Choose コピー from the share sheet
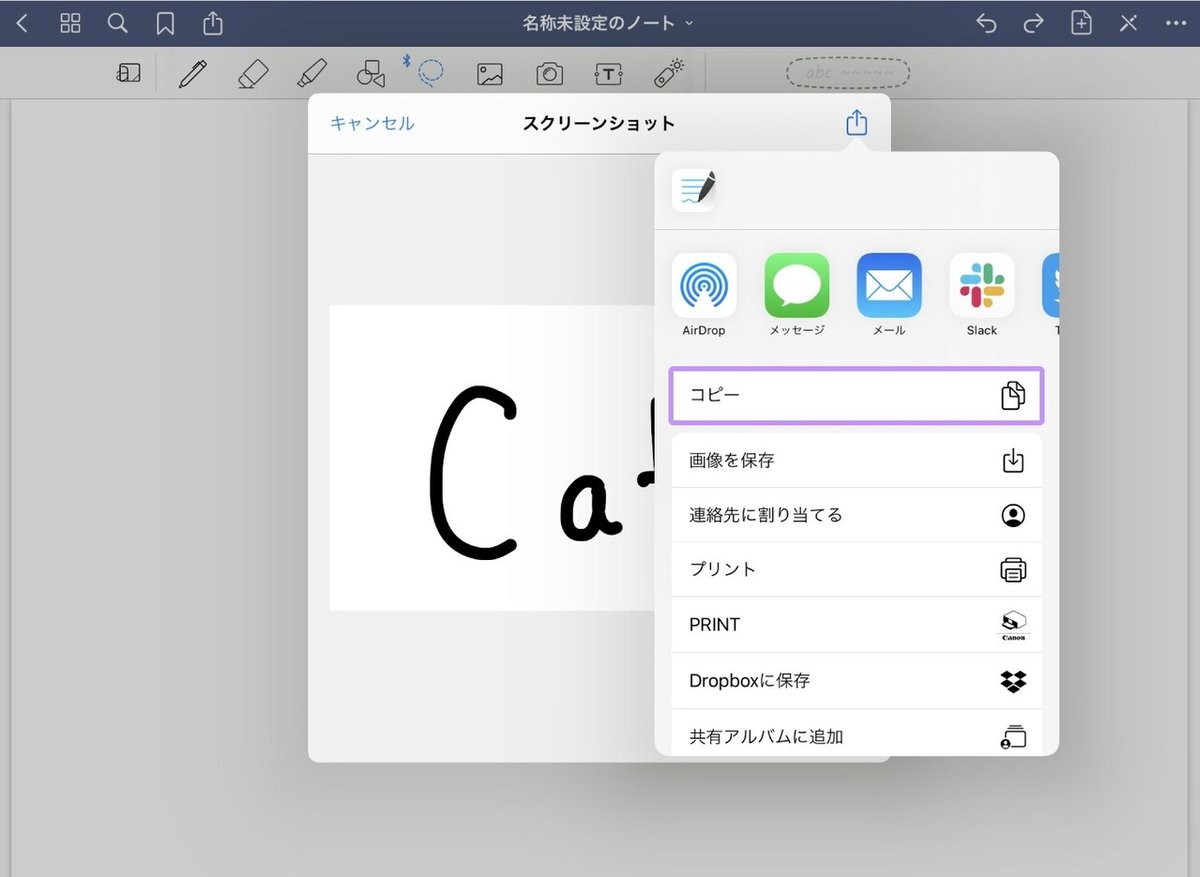The height and width of the screenshot is (877, 1200). [x=857, y=396]
